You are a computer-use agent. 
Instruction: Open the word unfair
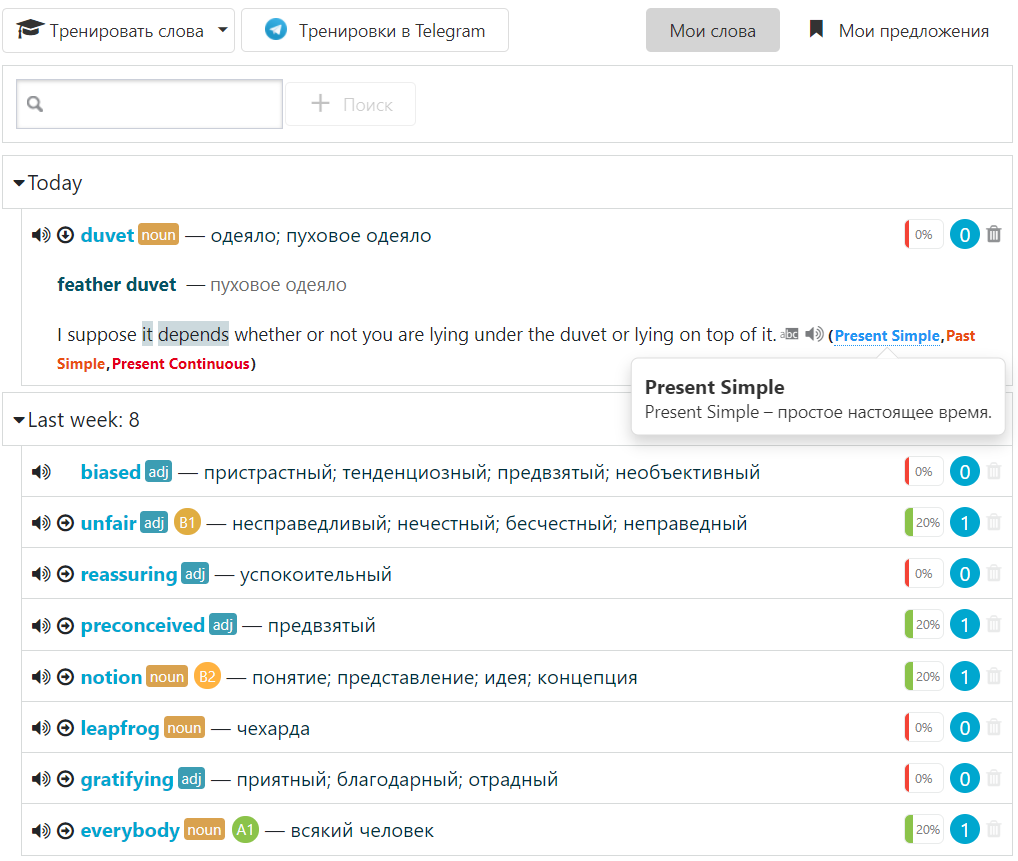coord(108,522)
